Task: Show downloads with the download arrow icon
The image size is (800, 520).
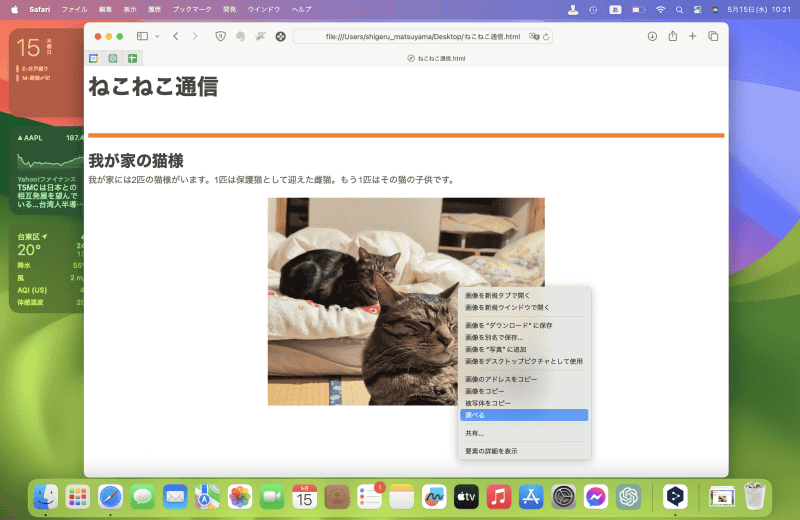Action: [652, 36]
